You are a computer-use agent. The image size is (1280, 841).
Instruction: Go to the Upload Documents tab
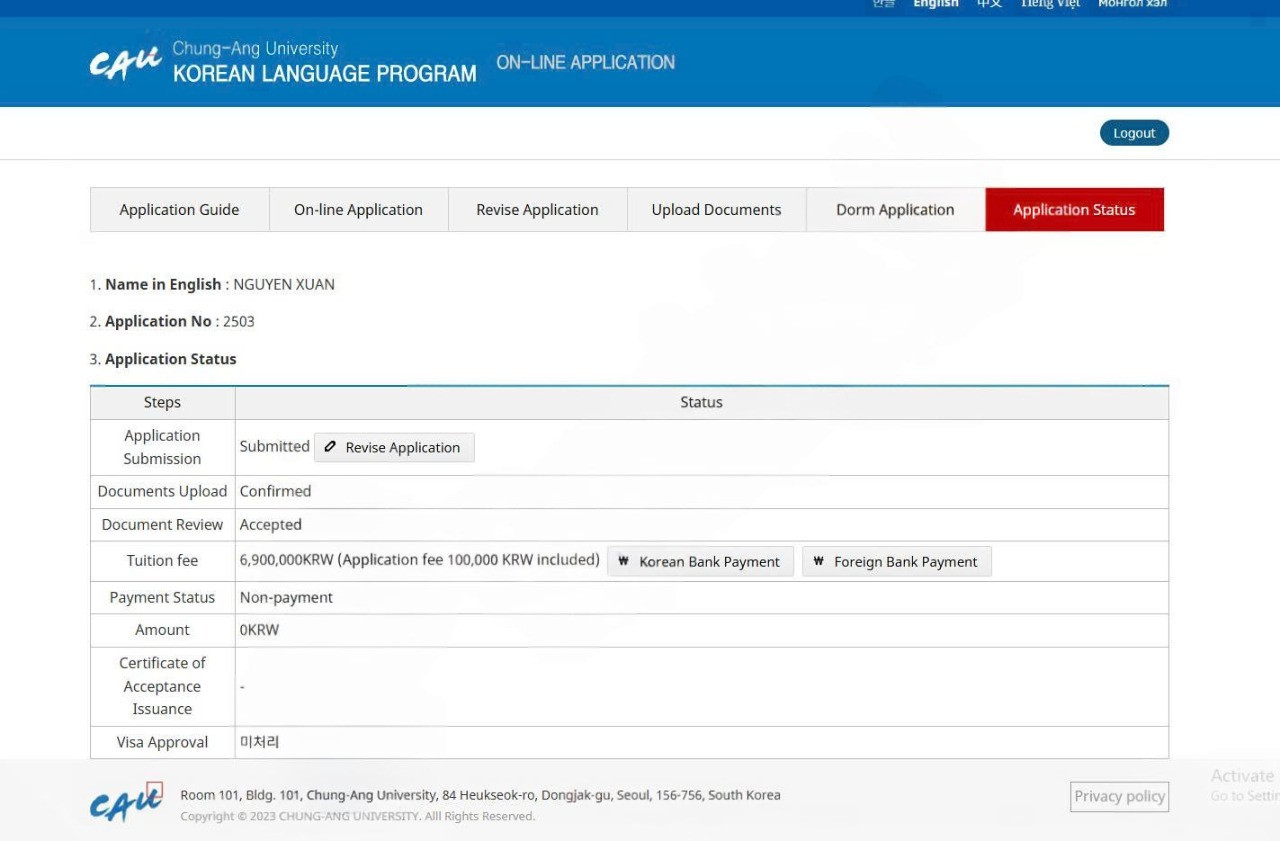(x=716, y=210)
